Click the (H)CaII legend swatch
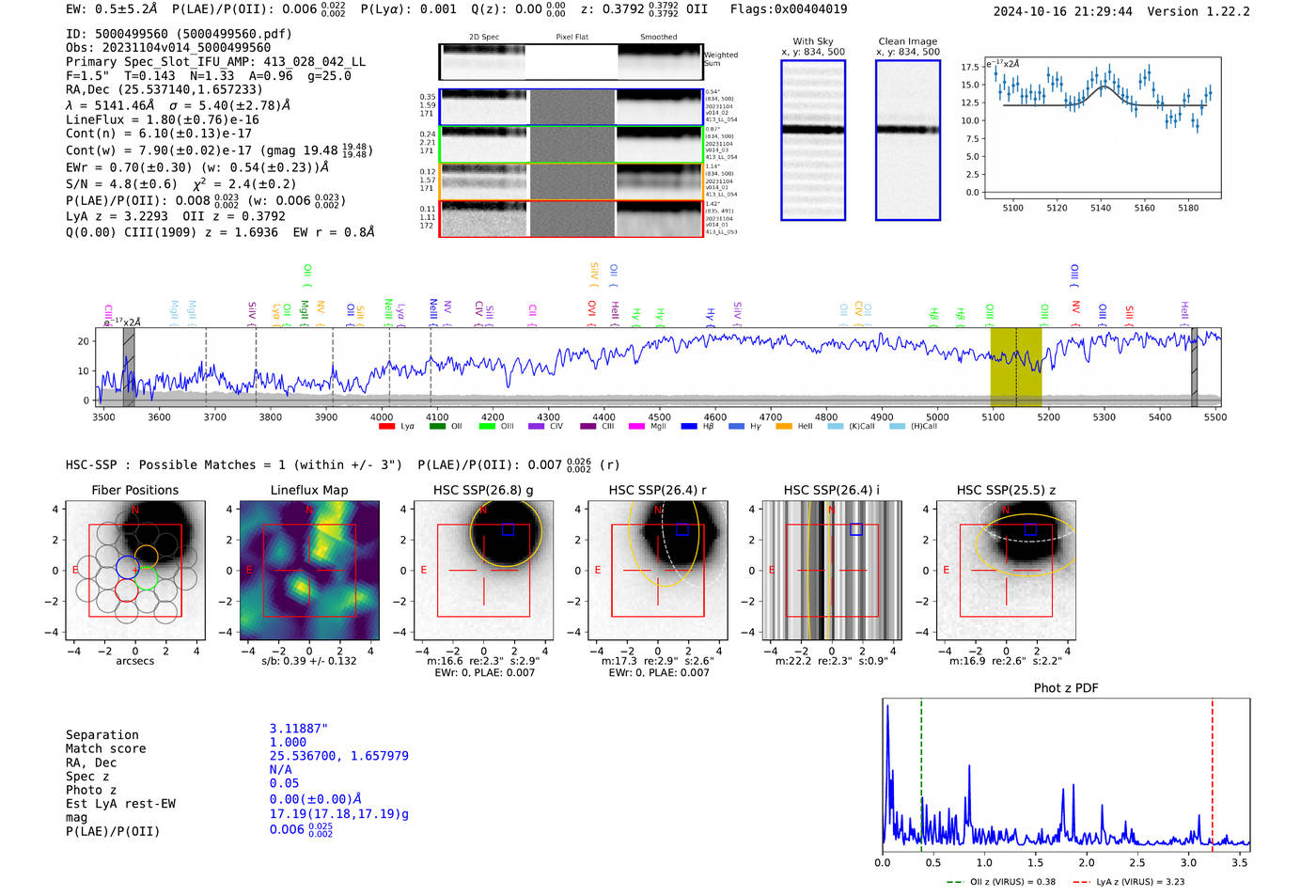 click(897, 426)
